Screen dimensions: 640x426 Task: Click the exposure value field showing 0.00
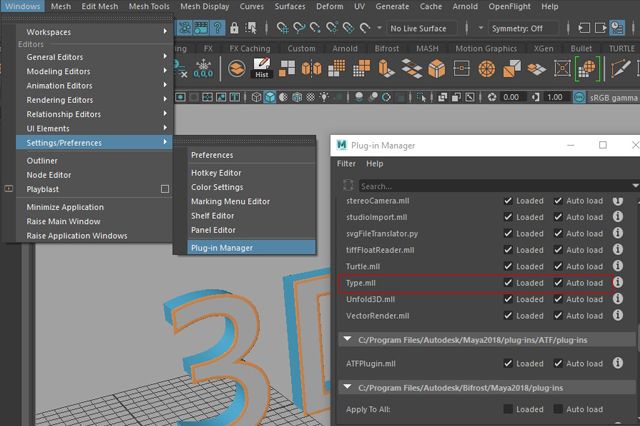511,97
